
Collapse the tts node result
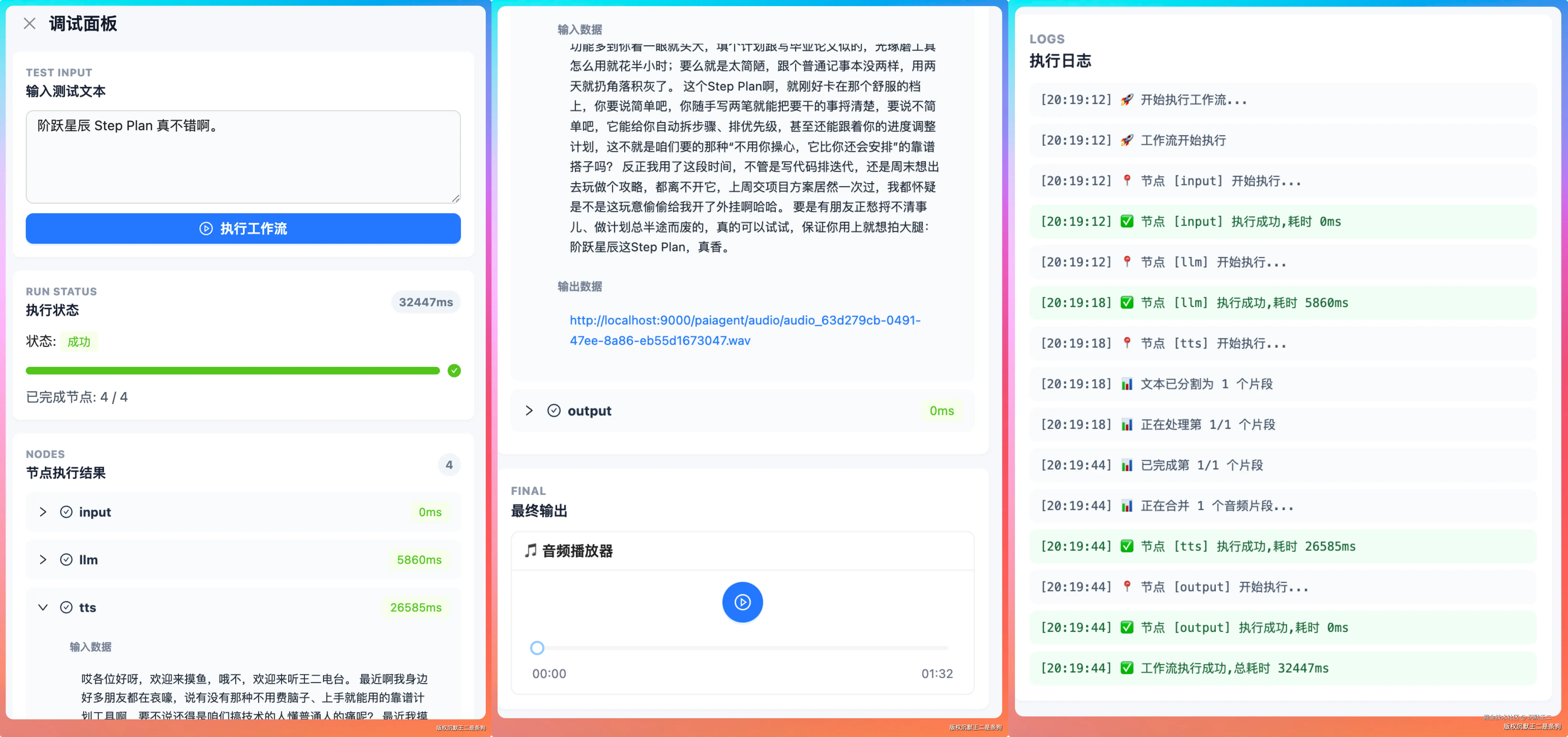tap(43, 607)
